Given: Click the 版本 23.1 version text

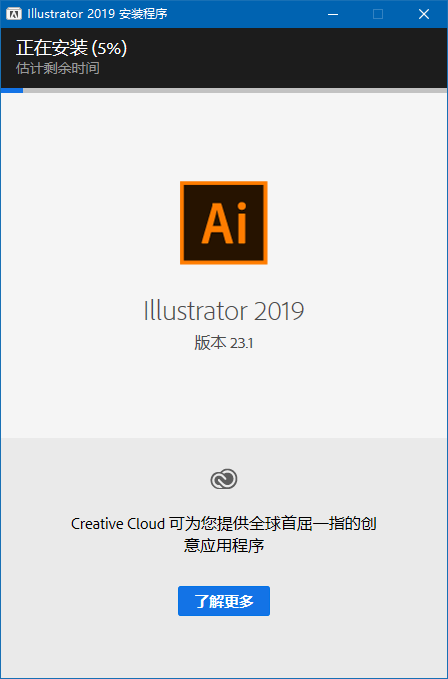Looking at the screenshot, I should click(224, 343).
